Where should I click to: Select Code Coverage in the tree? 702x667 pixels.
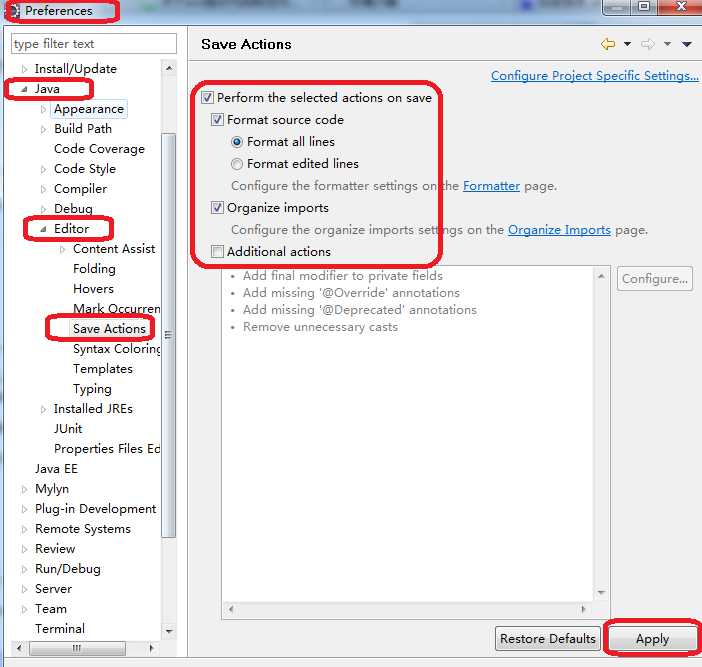coord(99,149)
